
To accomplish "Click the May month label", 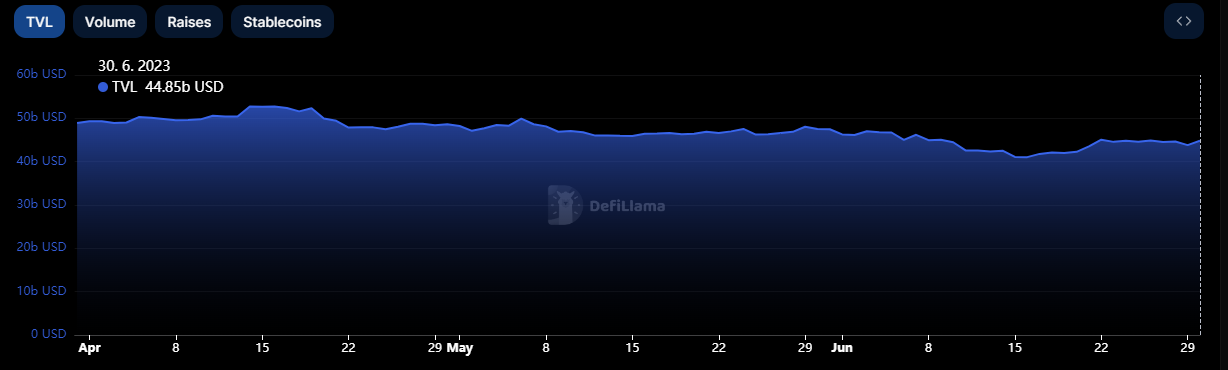I will [x=459, y=349].
